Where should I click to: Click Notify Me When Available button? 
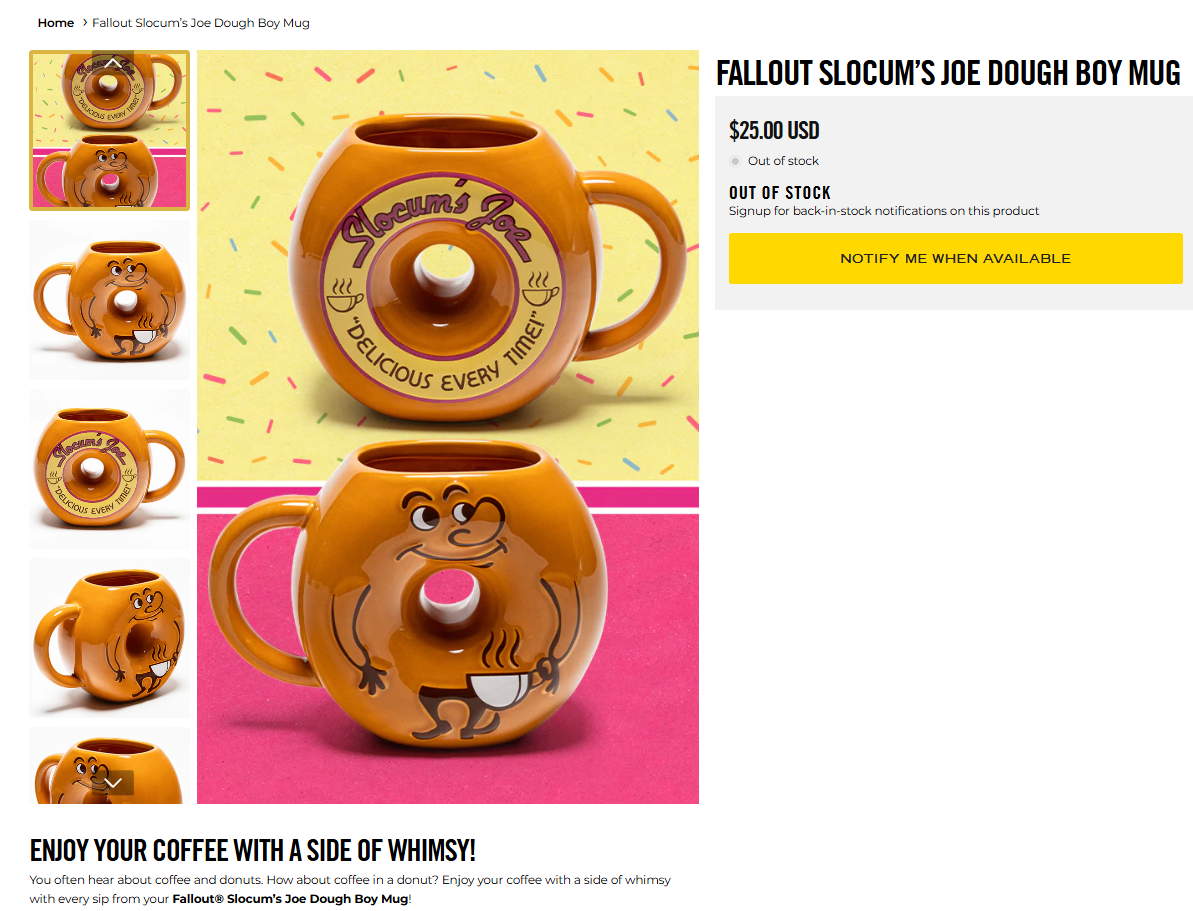click(x=955, y=259)
